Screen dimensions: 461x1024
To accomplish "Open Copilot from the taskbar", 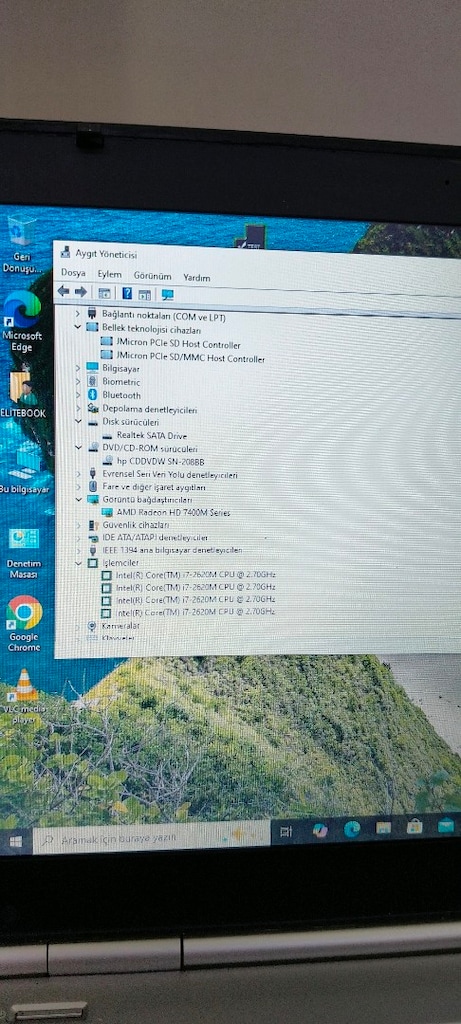I will [319, 830].
